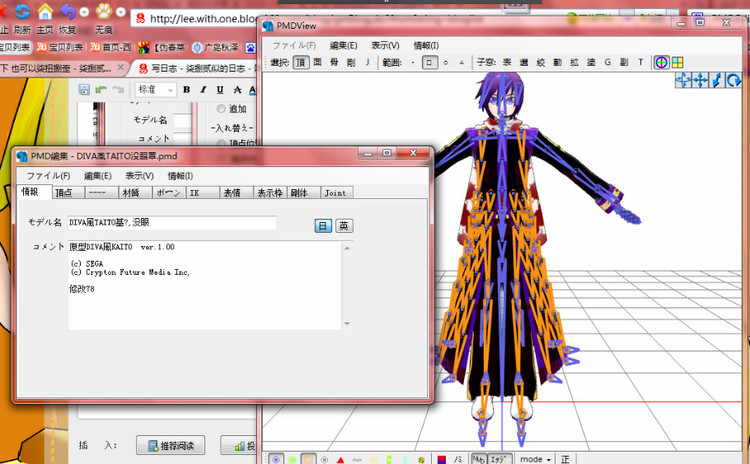
Task: Open the 标准 font style dropdown
Action: [x=156, y=89]
